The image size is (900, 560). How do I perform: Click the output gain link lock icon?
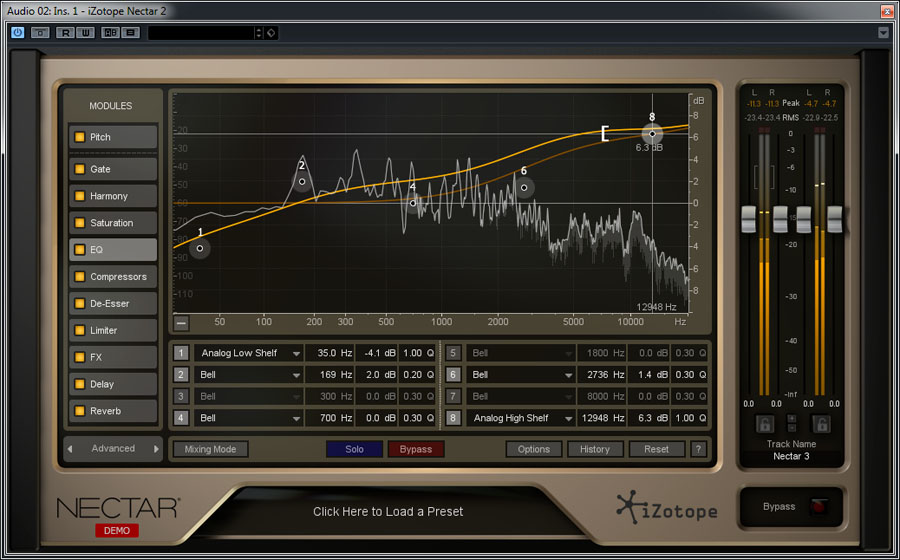pyautogui.click(x=821, y=424)
